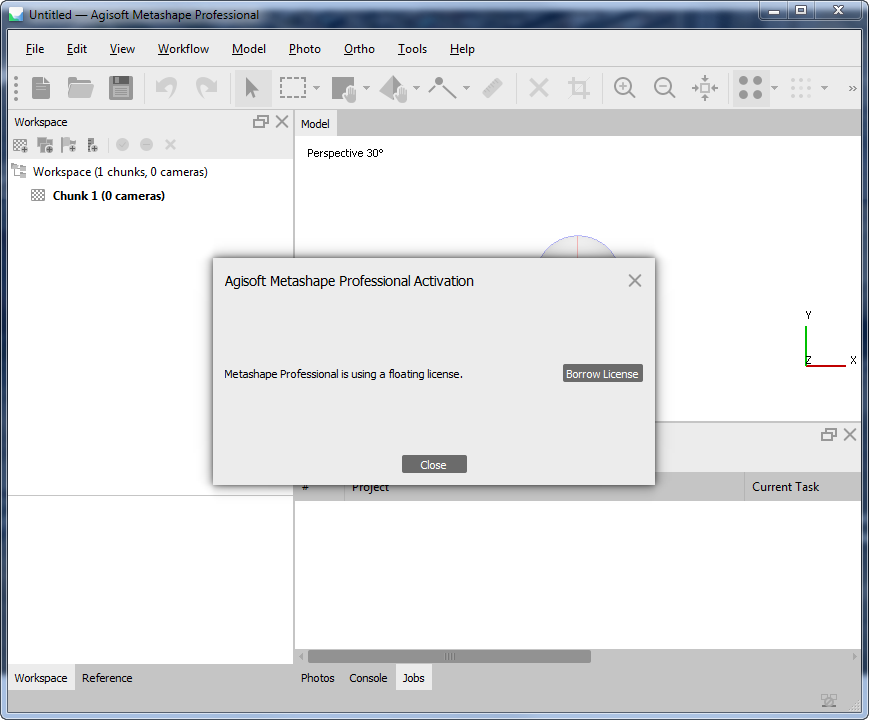The width and height of the screenshot is (869, 720).
Task: Click the Add Scale Bar icon
Action: 93,145
